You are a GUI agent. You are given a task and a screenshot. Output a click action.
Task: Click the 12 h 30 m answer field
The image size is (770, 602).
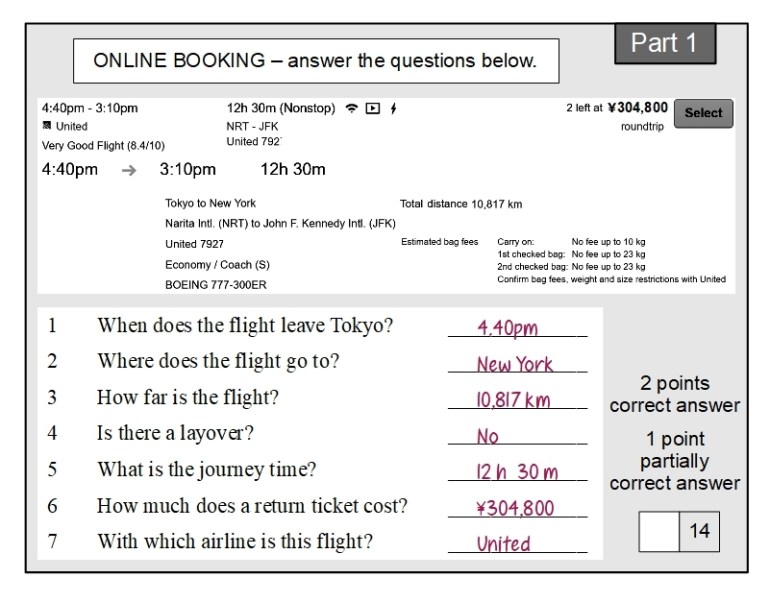coord(517,472)
